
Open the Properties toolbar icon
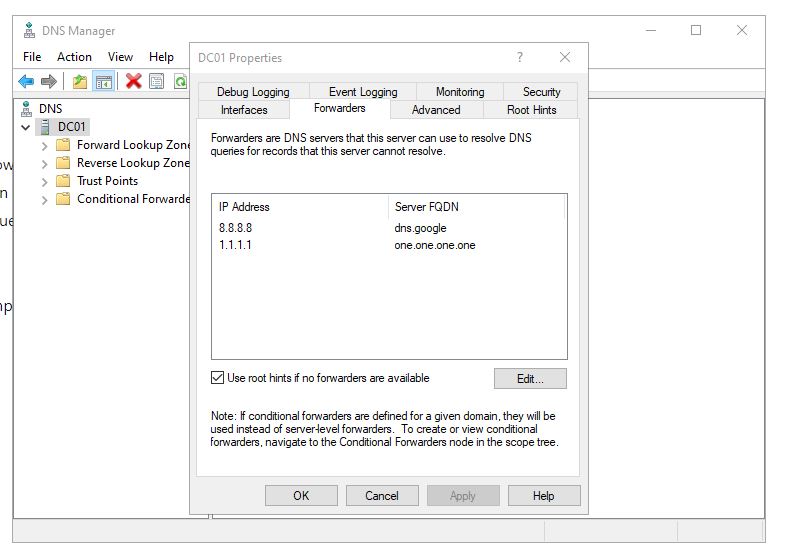pos(156,81)
